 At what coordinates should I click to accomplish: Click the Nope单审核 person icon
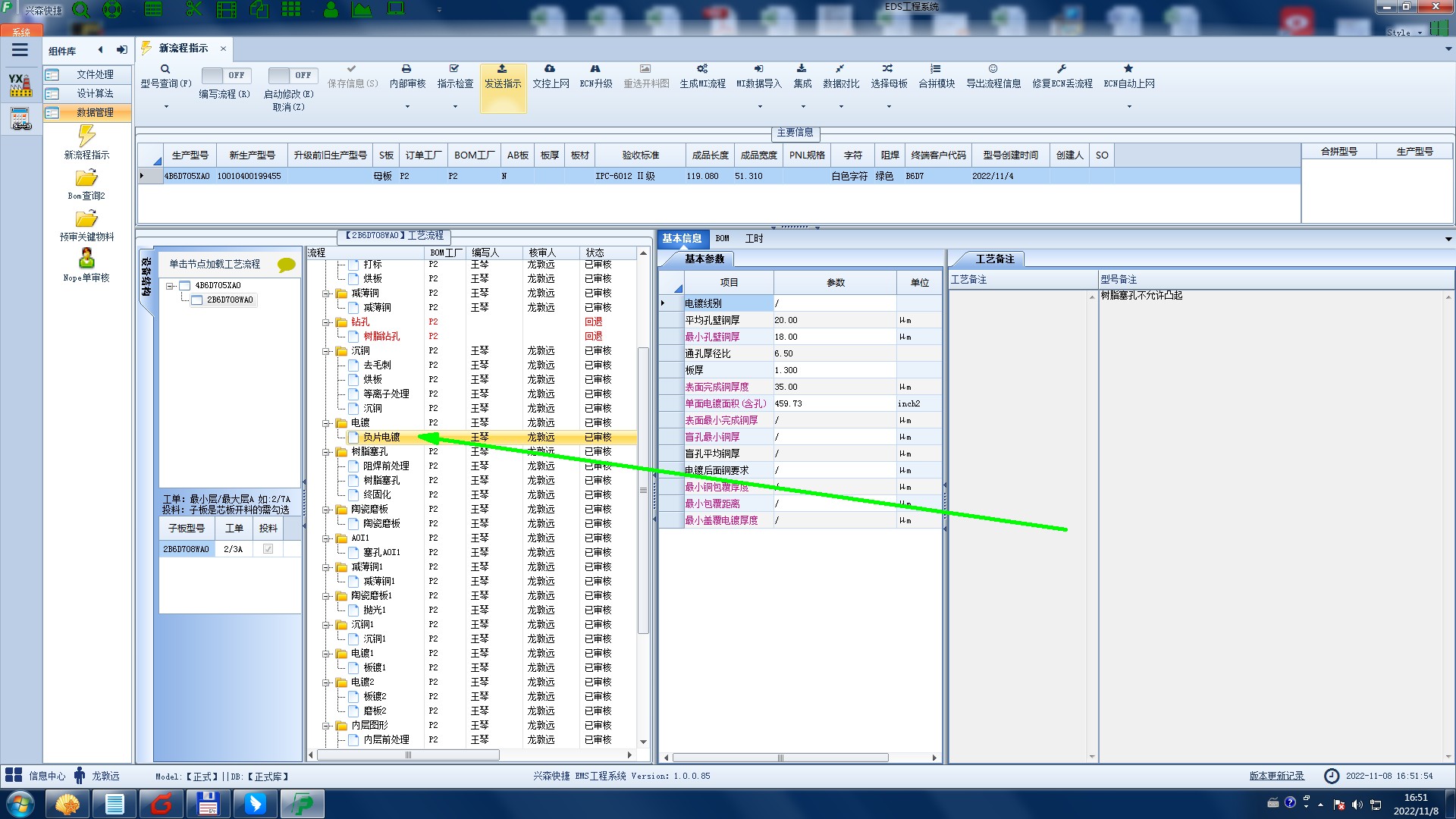(x=86, y=259)
